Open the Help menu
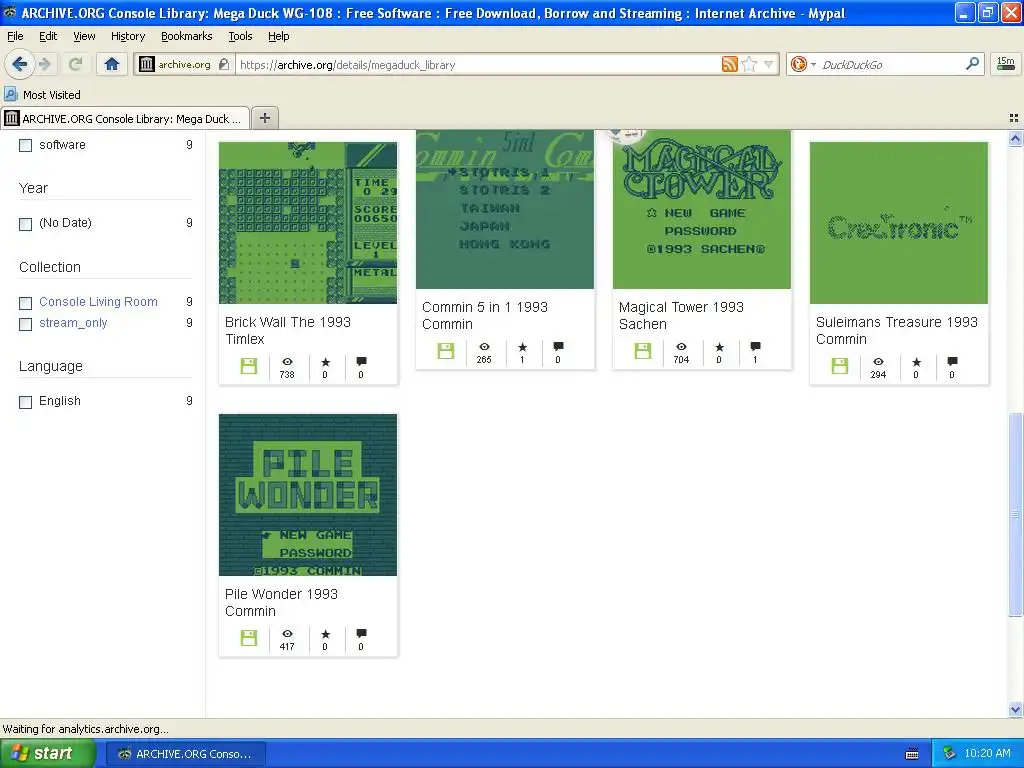The height and width of the screenshot is (768, 1024). coord(278,36)
